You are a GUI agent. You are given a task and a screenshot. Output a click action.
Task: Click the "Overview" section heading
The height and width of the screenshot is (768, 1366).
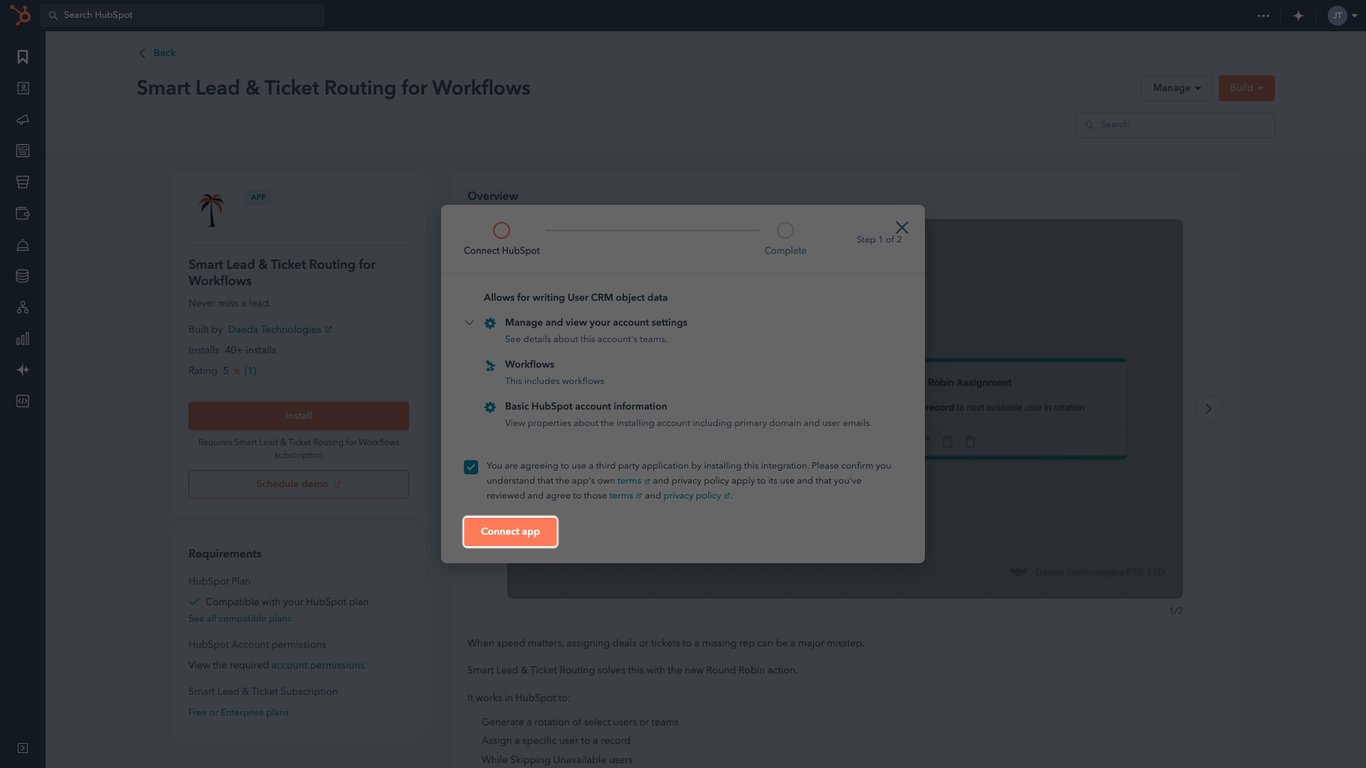tap(493, 196)
